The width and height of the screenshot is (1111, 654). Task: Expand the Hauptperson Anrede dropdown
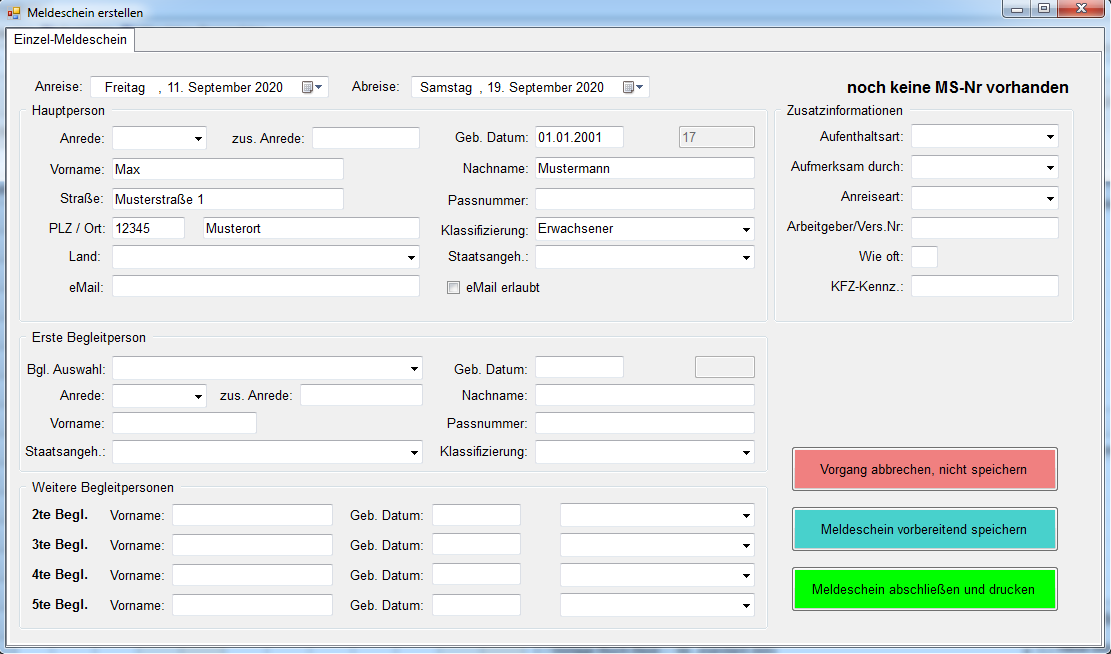(198, 138)
